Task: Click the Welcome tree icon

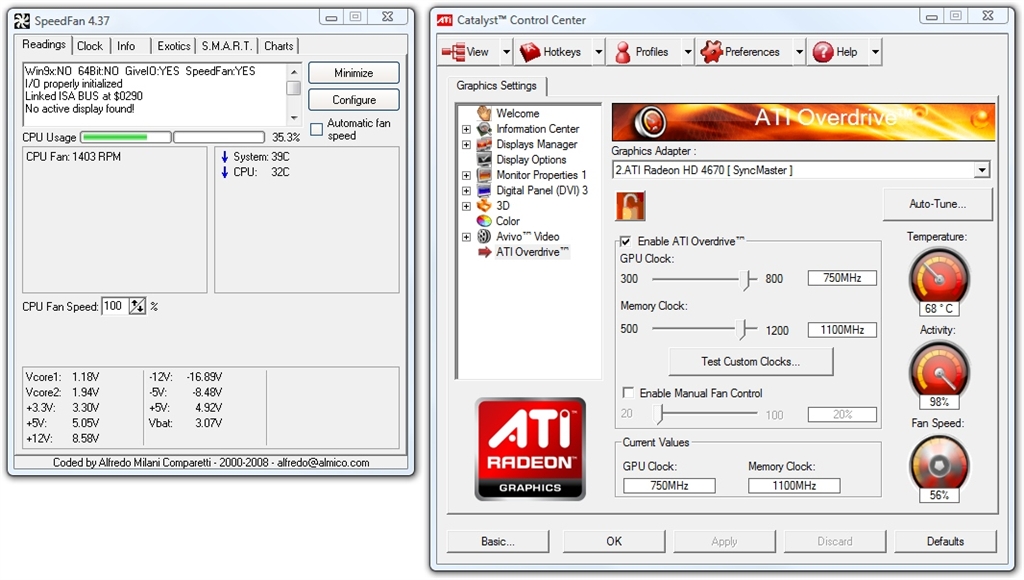Action: pyautogui.click(x=484, y=113)
